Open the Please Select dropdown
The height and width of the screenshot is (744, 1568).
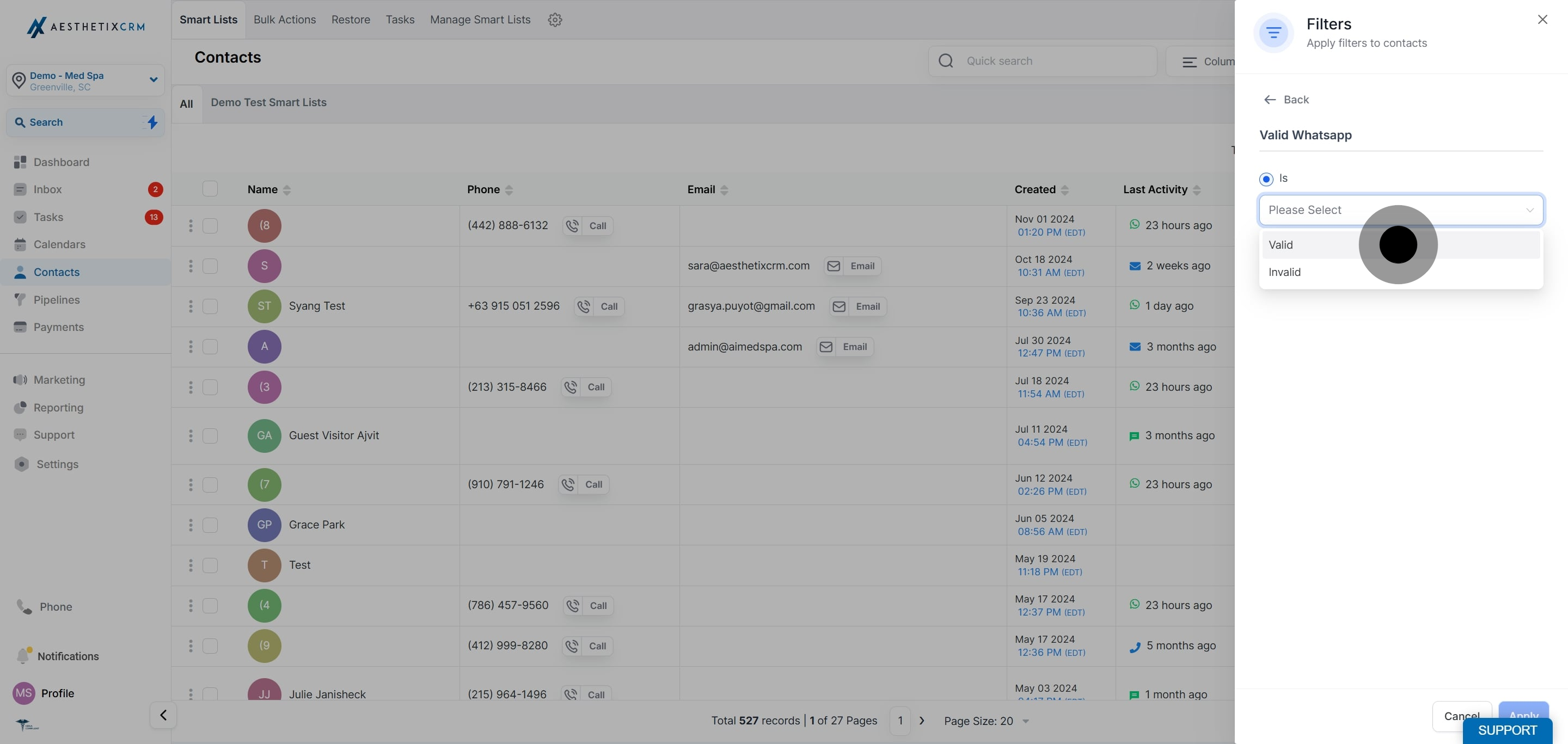pyautogui.click(x=1400, y=210)
